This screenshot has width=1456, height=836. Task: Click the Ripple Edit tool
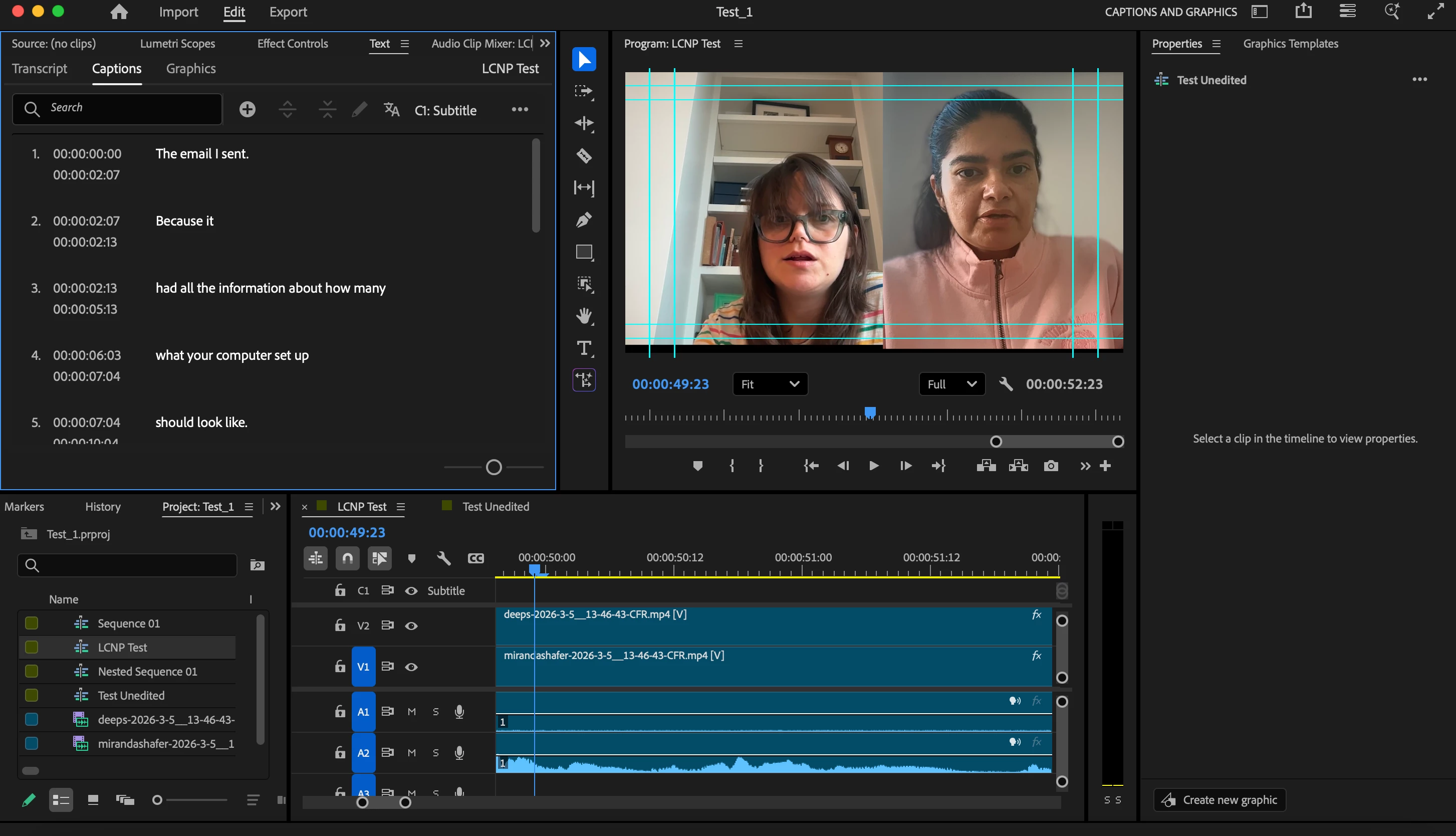[584, 123]
